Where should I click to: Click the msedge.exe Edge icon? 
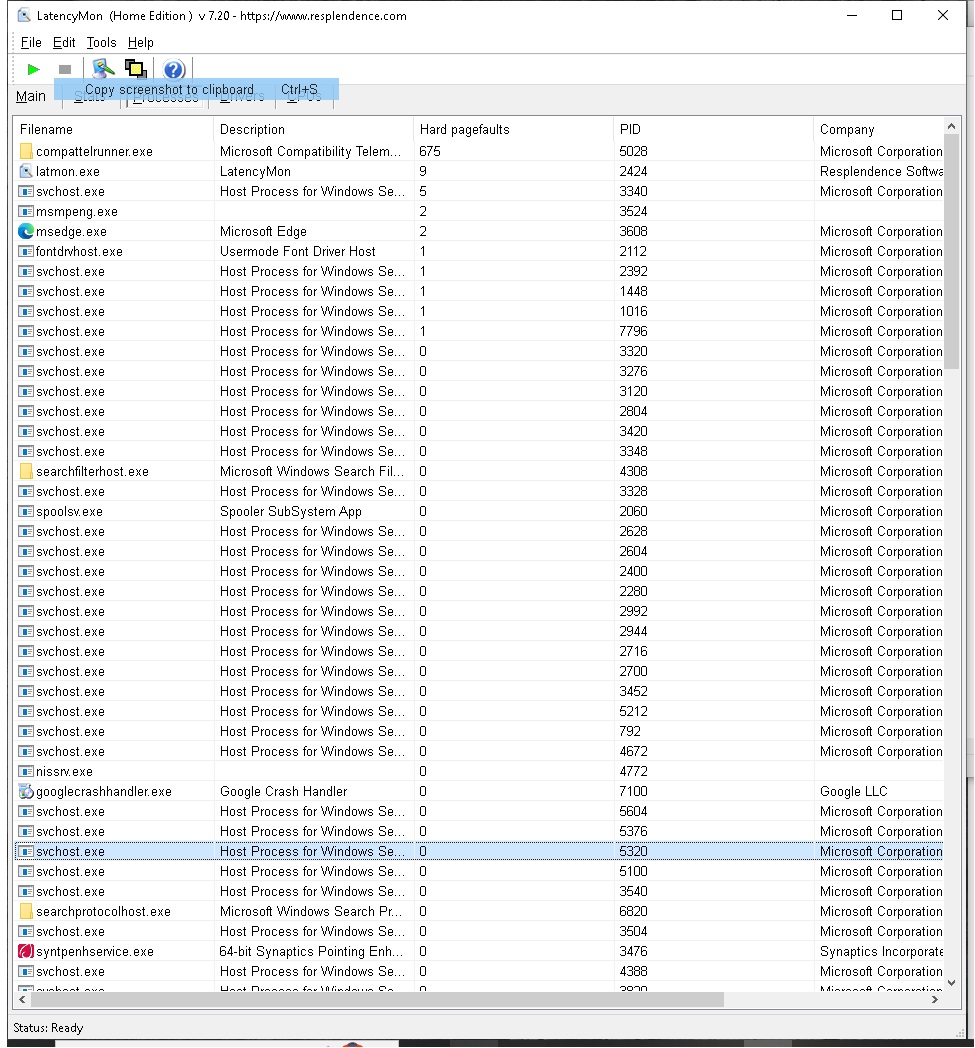pos(26,231)
